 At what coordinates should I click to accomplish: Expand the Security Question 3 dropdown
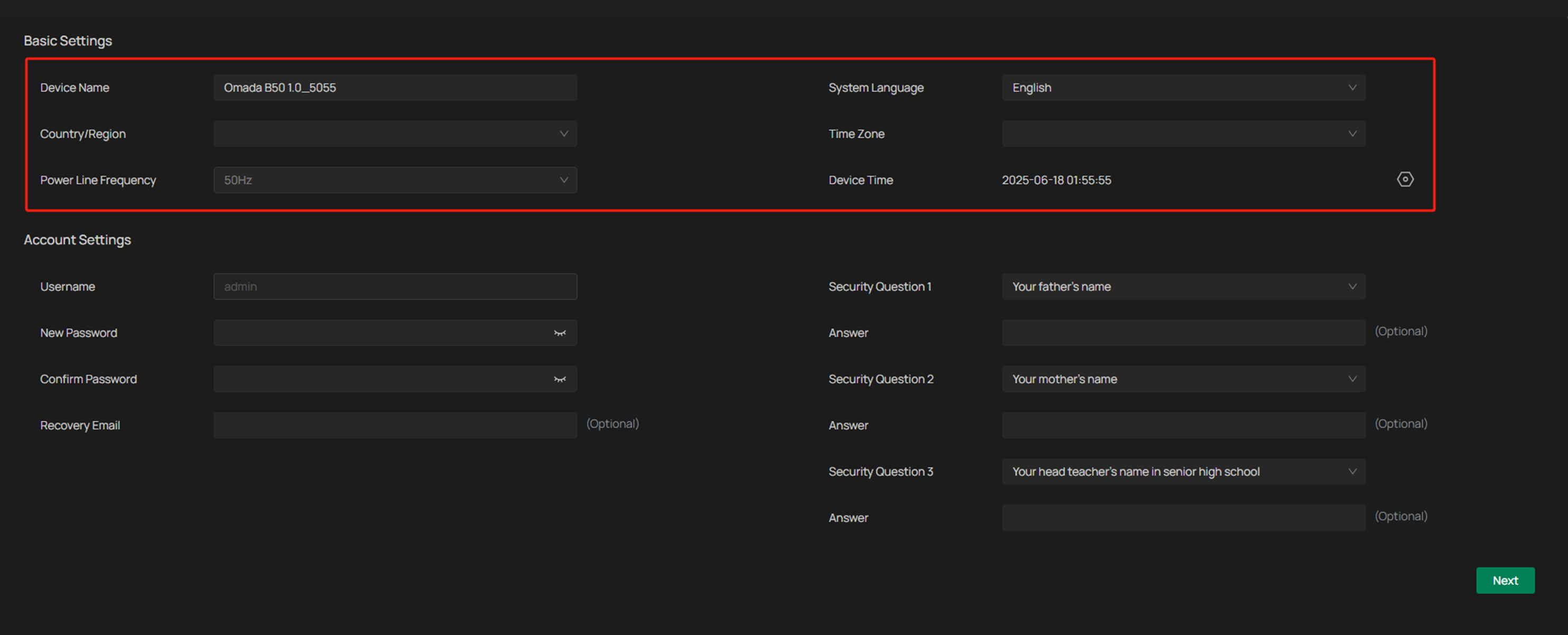tap(1183, 472)
